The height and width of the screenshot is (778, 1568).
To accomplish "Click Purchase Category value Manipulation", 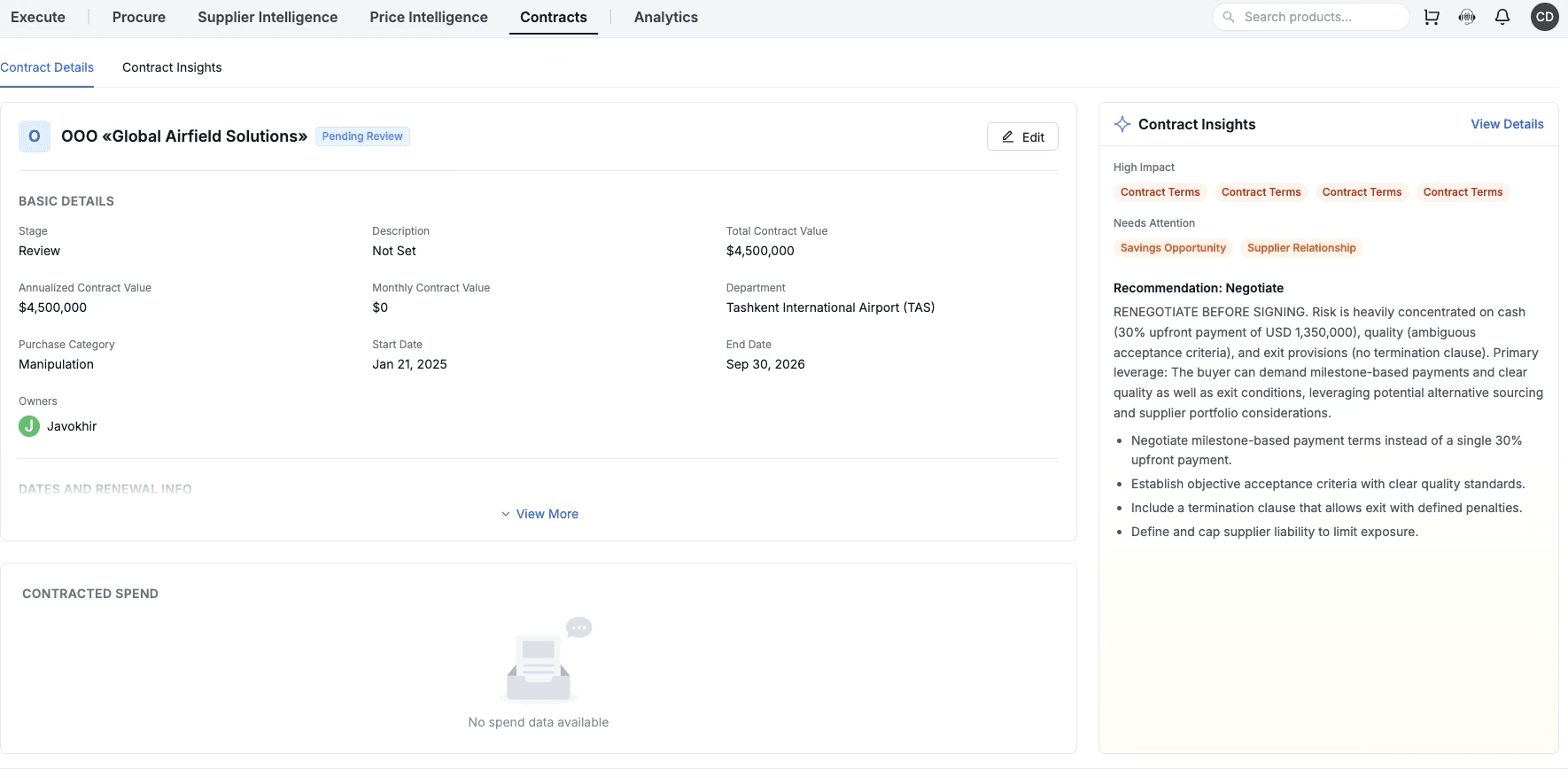I will click(x=56, y=364).
